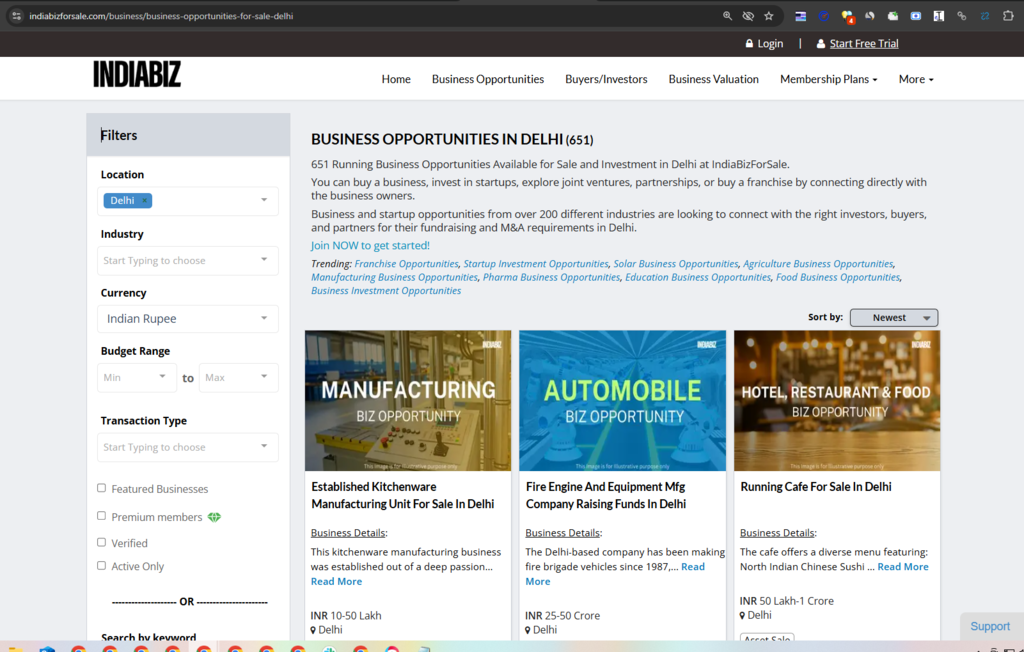Click Read More in Kitchenware listing

point(336,581)
